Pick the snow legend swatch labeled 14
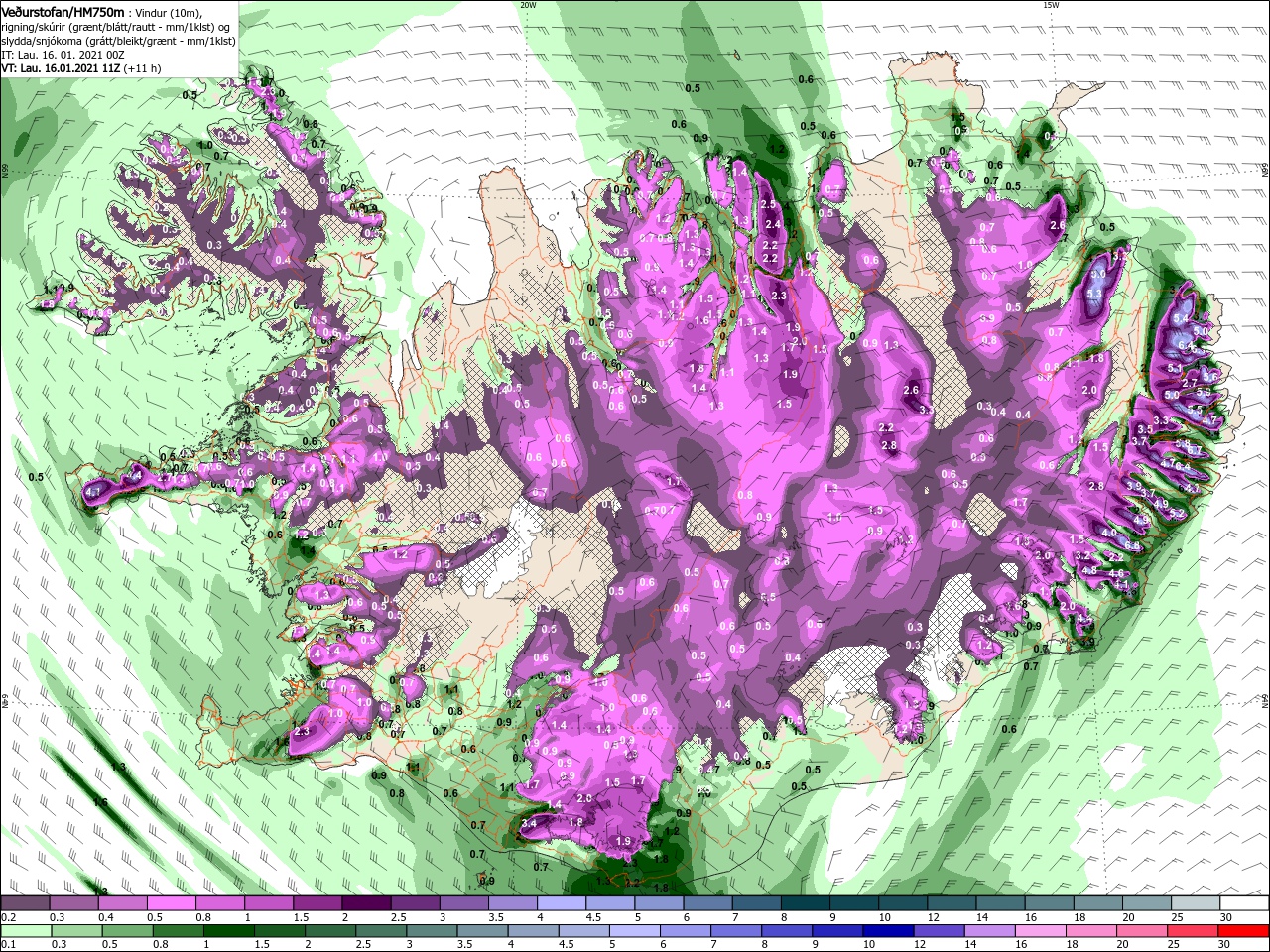Image resolution: width=1270 pixels, height=952 pixels. coord(1001,903)
